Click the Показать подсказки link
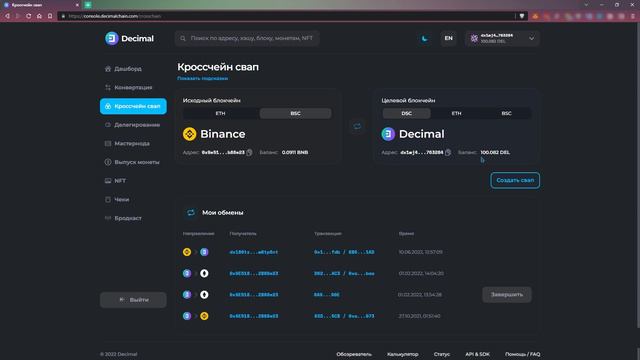 (202, 78)
